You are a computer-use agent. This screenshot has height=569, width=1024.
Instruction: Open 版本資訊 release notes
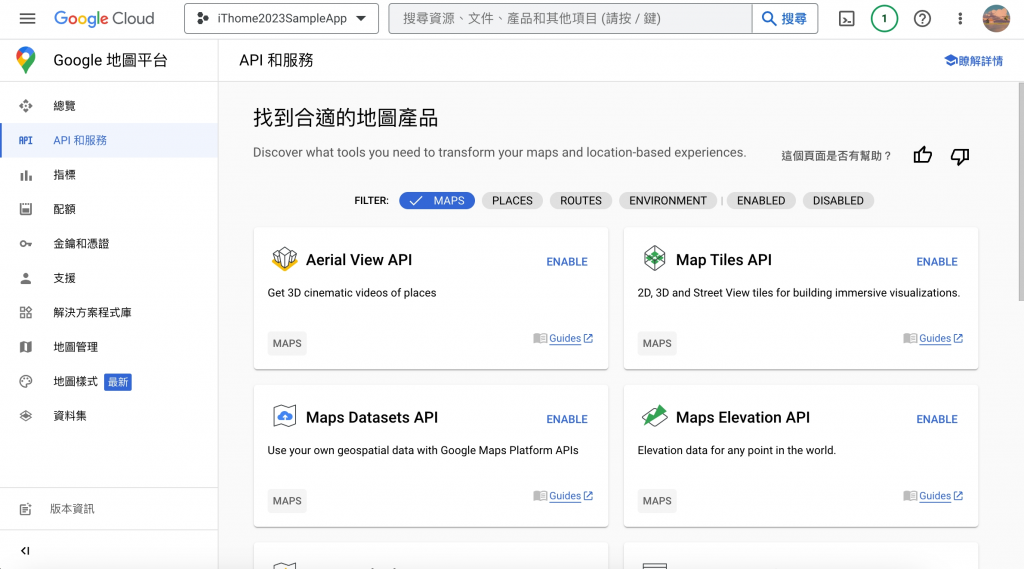pyautogui.click(x=109, y=509)
